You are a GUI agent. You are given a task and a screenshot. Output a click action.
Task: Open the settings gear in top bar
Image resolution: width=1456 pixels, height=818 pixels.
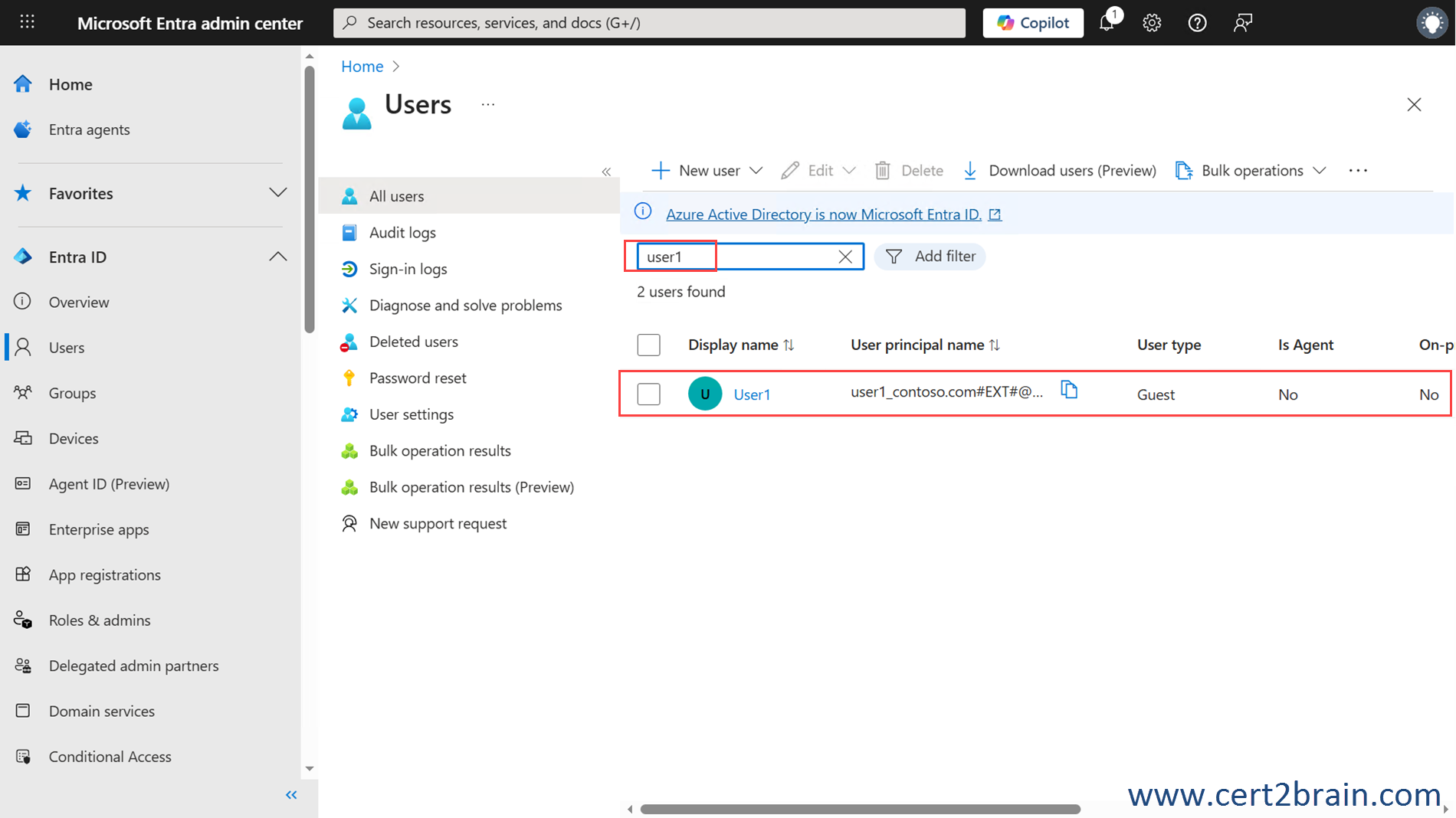coord(1152,23)
